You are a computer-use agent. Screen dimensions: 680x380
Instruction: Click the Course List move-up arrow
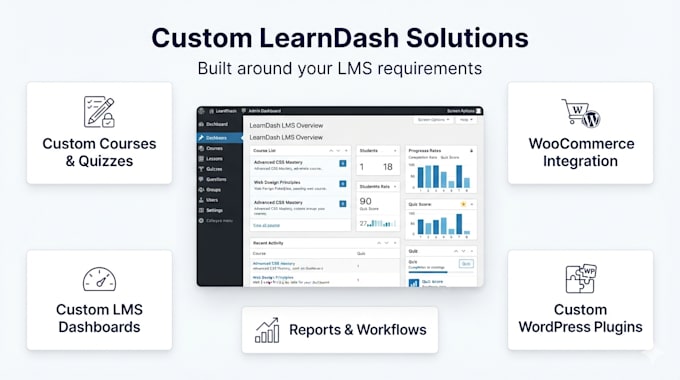tap(331, 151)
